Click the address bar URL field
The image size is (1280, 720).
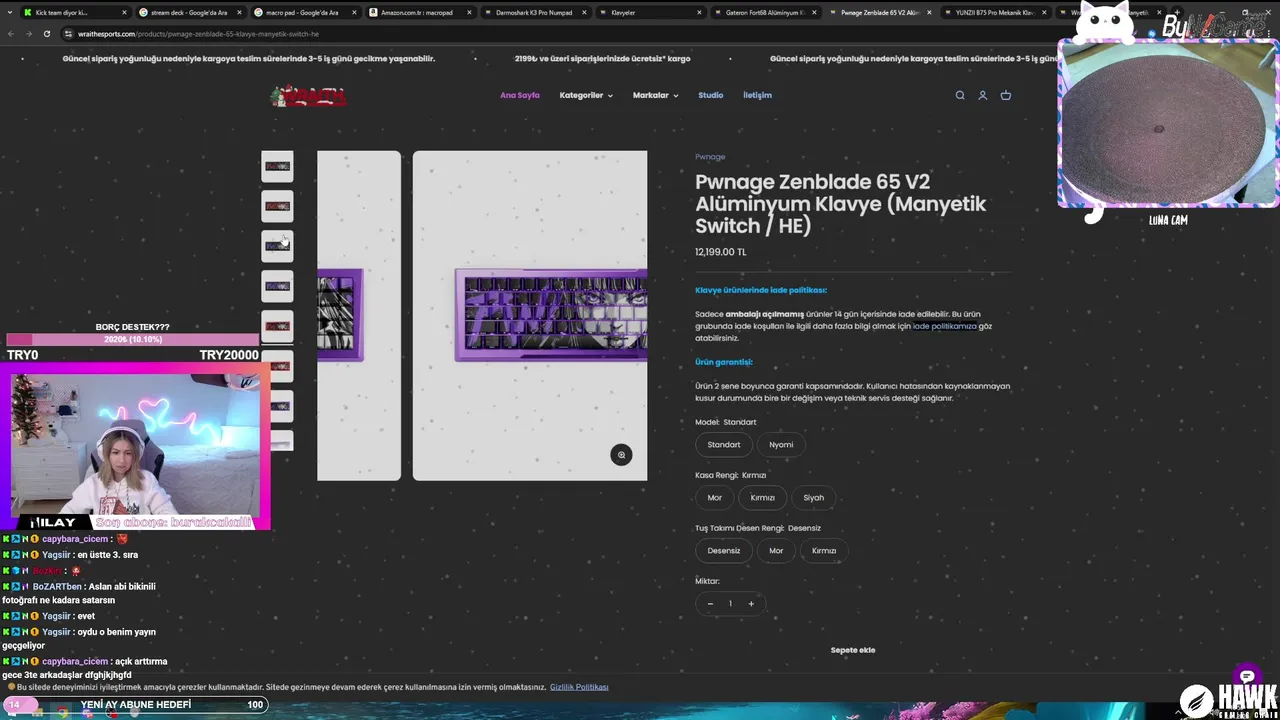(560, 33)
